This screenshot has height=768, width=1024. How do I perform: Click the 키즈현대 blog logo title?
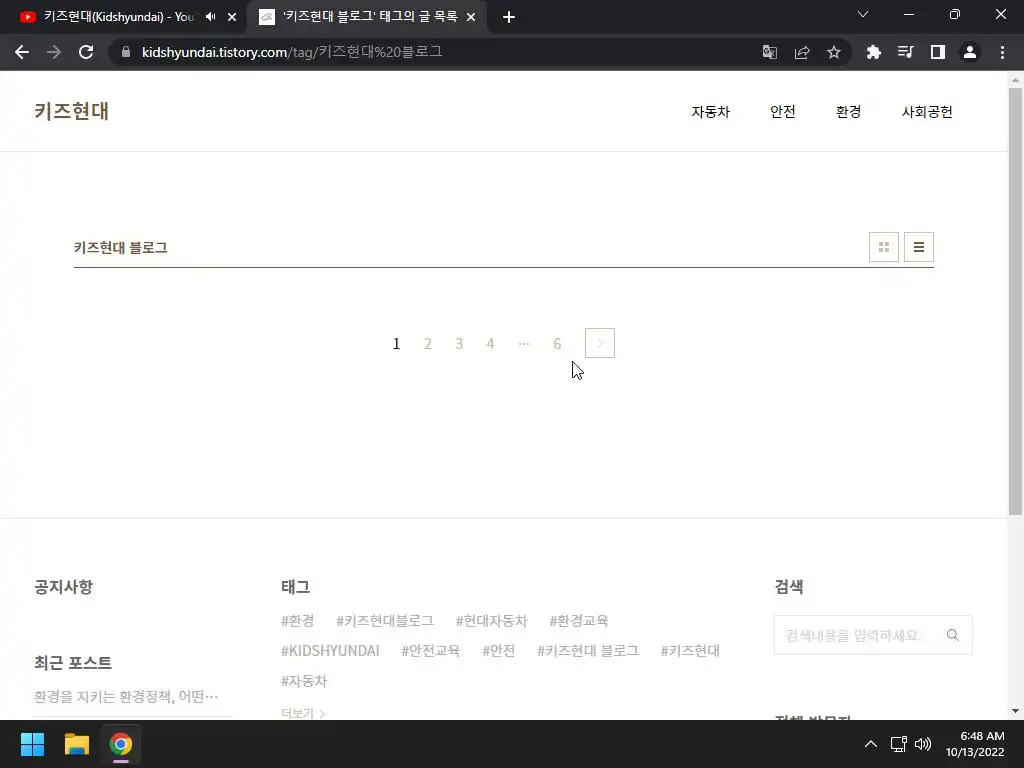point(72,111)
